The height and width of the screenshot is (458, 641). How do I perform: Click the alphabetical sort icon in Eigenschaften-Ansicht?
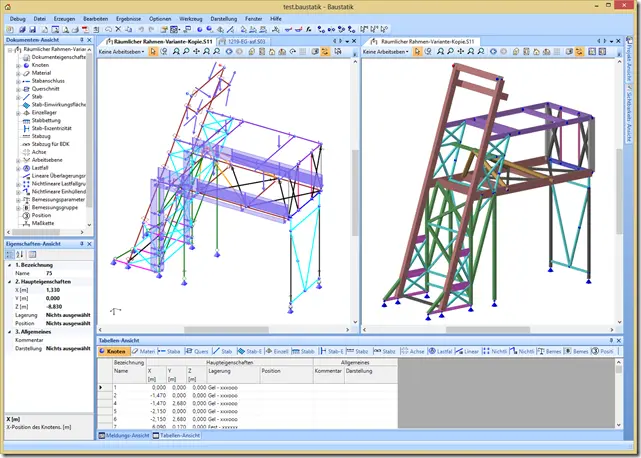point(20,255)
